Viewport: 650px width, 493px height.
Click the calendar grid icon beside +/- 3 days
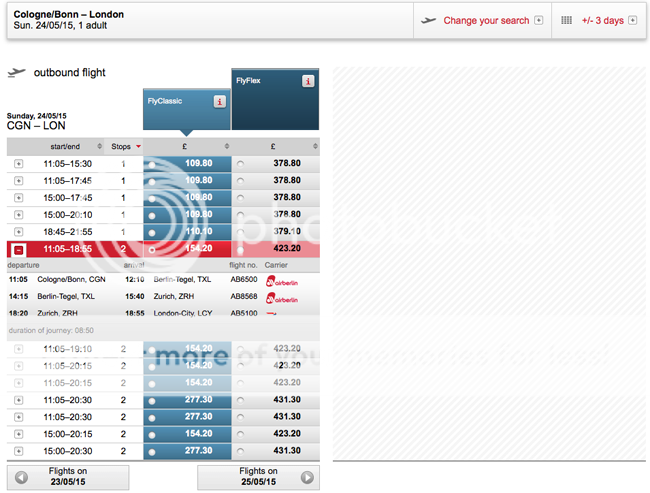click(x=566, y=20)
